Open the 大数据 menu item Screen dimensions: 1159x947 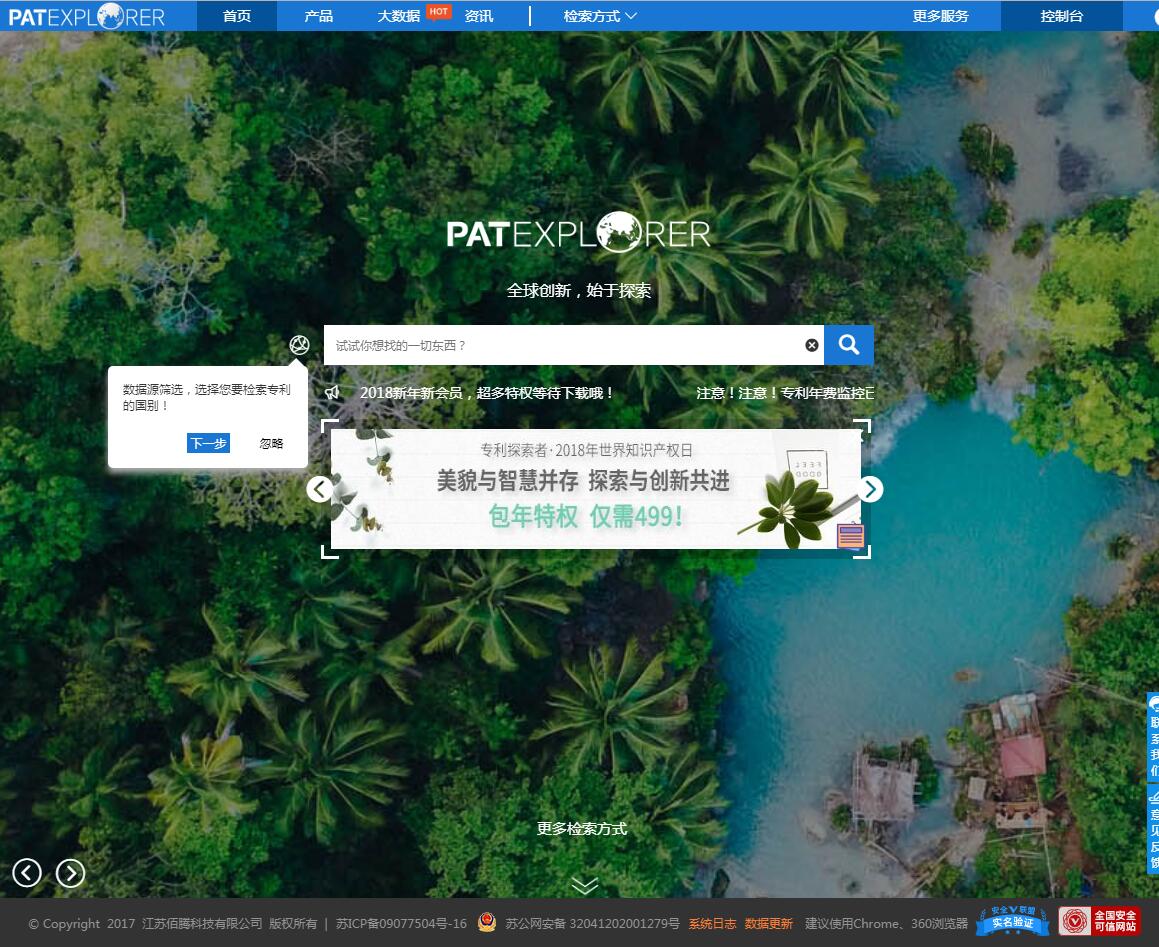398,16
